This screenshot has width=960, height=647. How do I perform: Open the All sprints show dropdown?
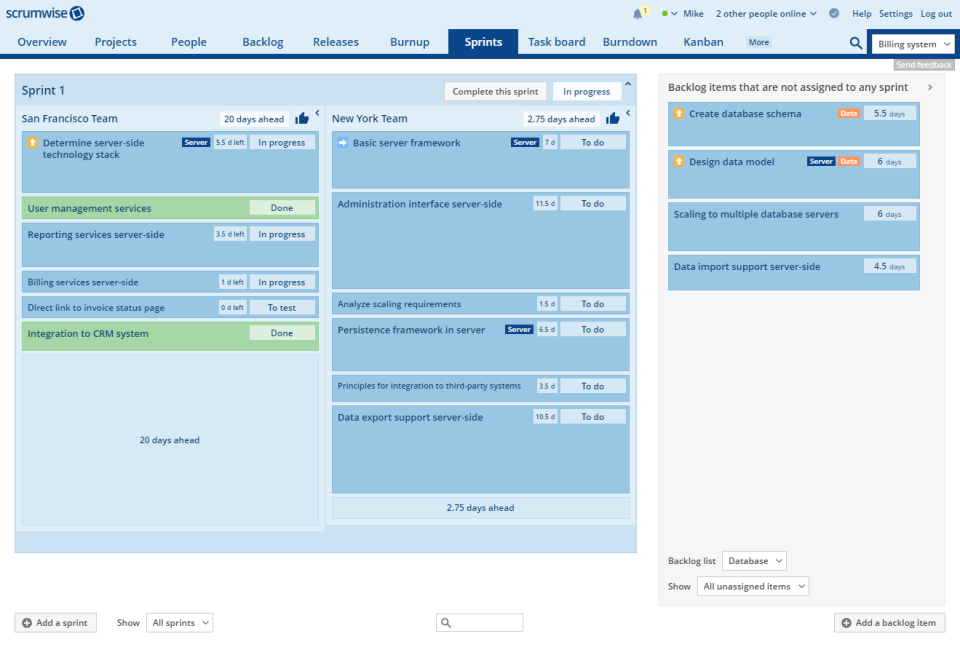point(179,622)
